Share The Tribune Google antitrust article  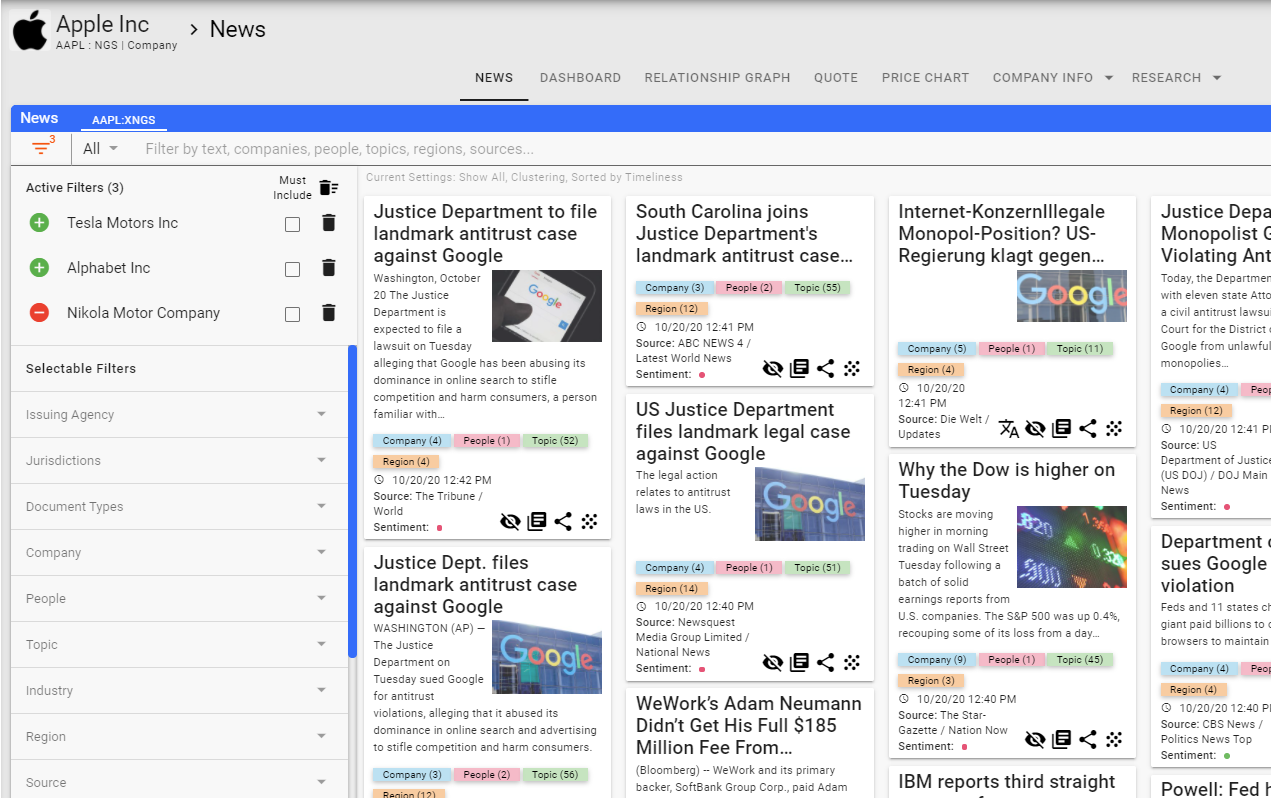[563, 521]
